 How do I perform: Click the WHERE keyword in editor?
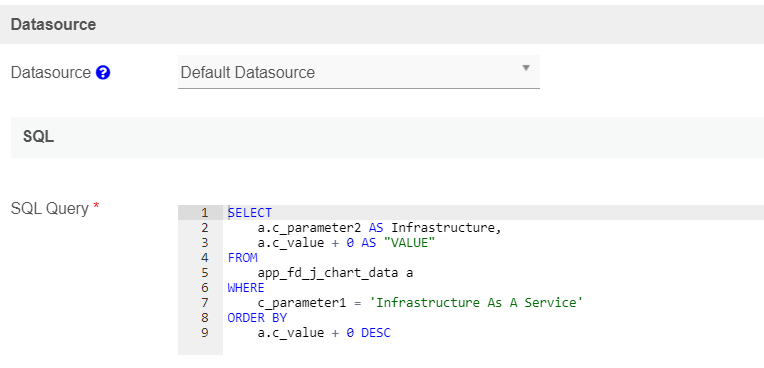pos(246,288)
